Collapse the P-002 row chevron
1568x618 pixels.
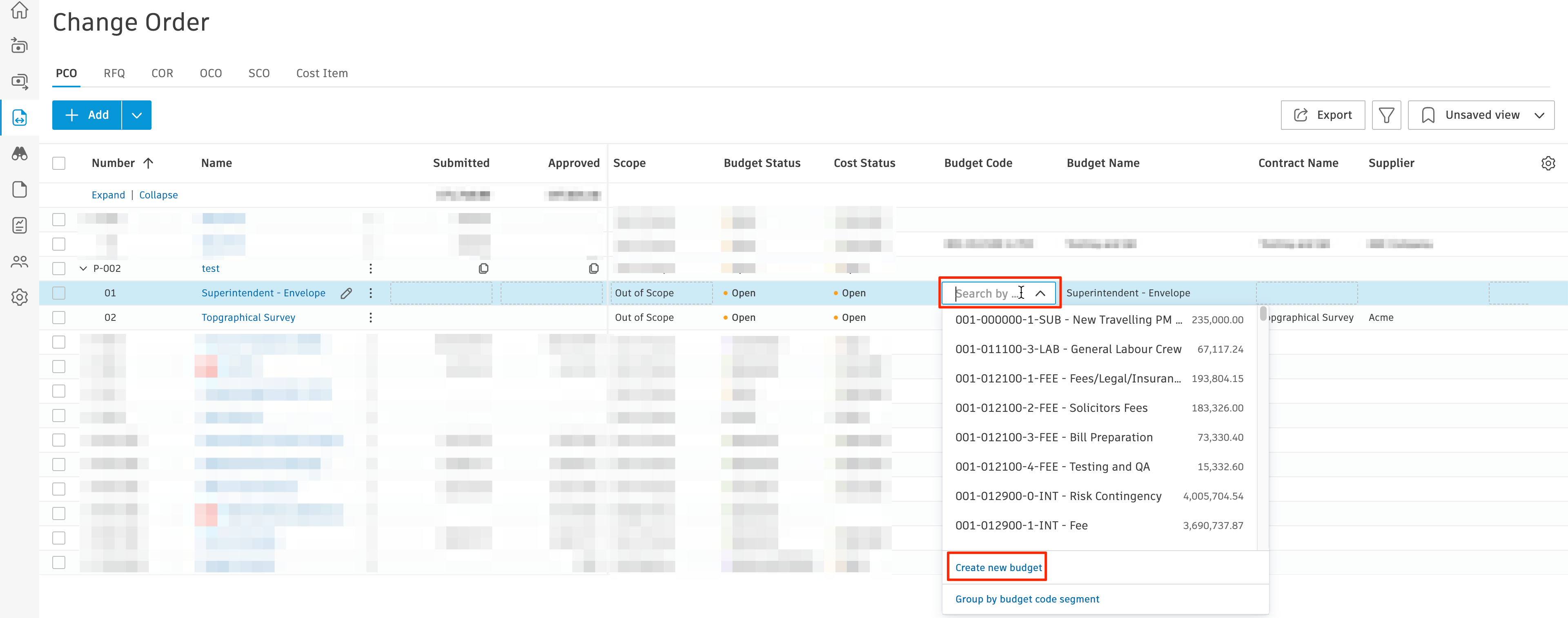pos(83,268)
